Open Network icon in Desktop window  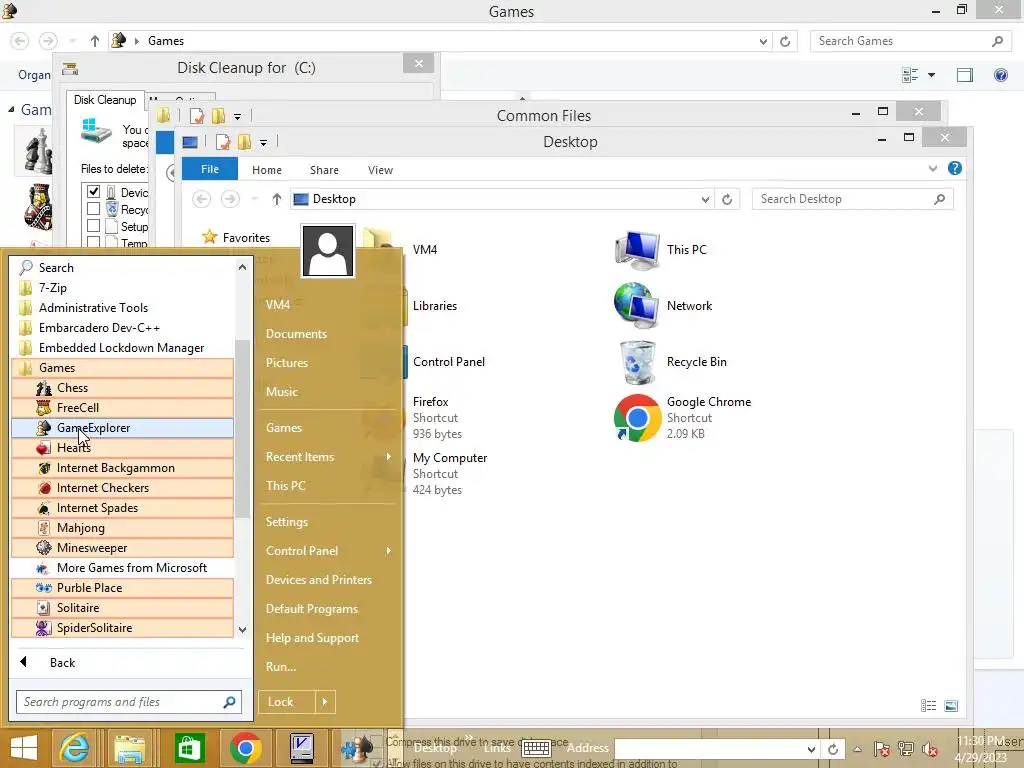[x=664, y=306]
